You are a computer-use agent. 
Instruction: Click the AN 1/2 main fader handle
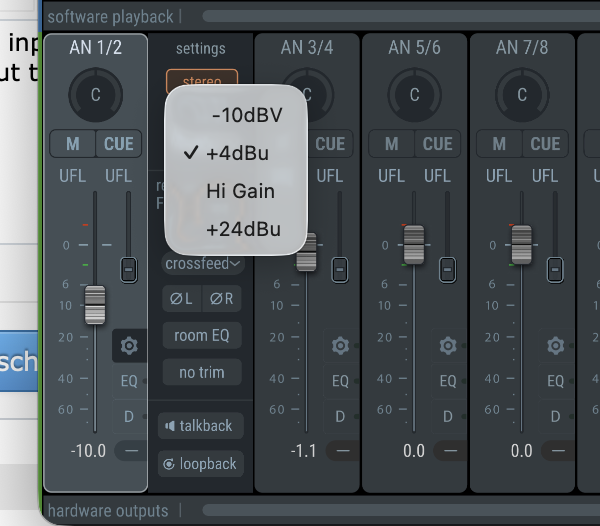pyautogui.click(x=95, y=305)
